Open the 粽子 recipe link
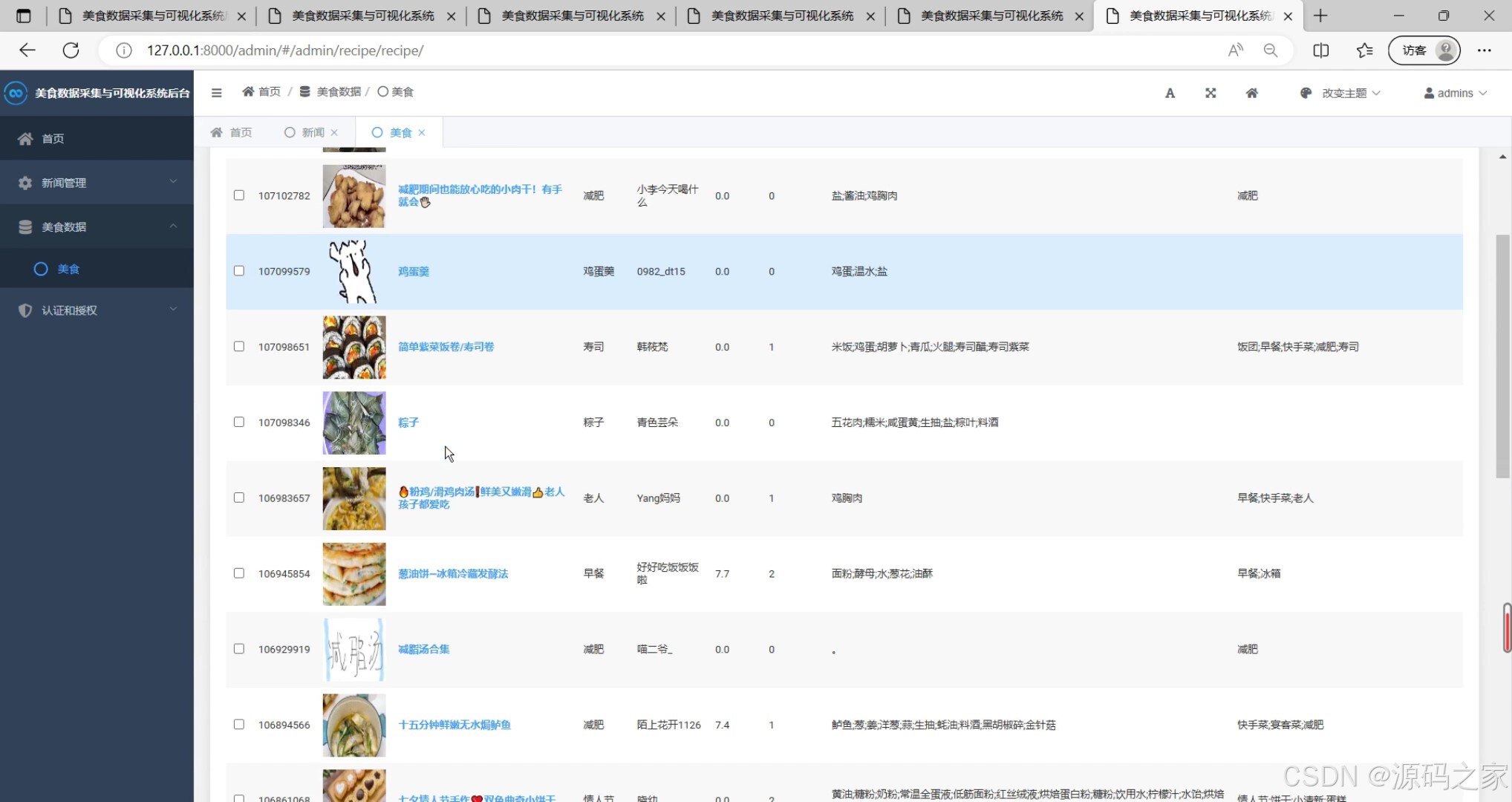 (408, 422)
